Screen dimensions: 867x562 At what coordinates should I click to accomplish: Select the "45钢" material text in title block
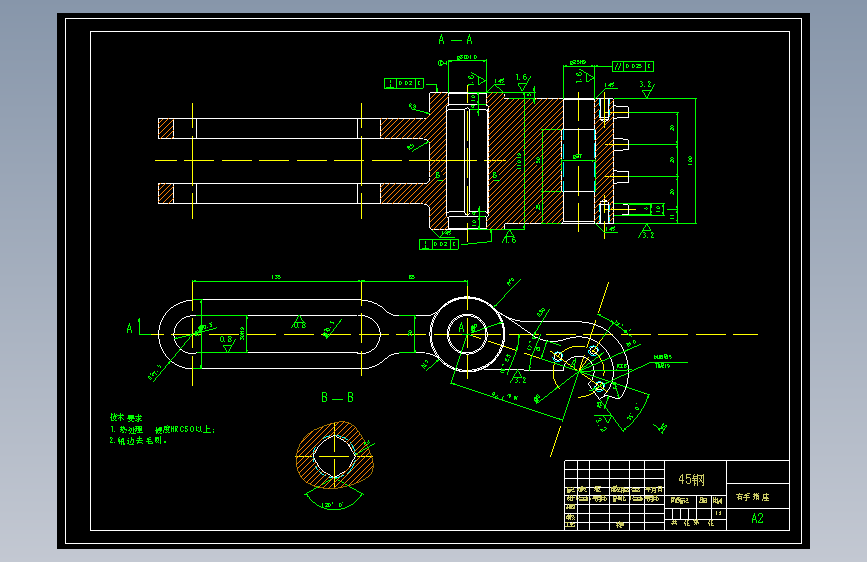click(x=692, y=480)
